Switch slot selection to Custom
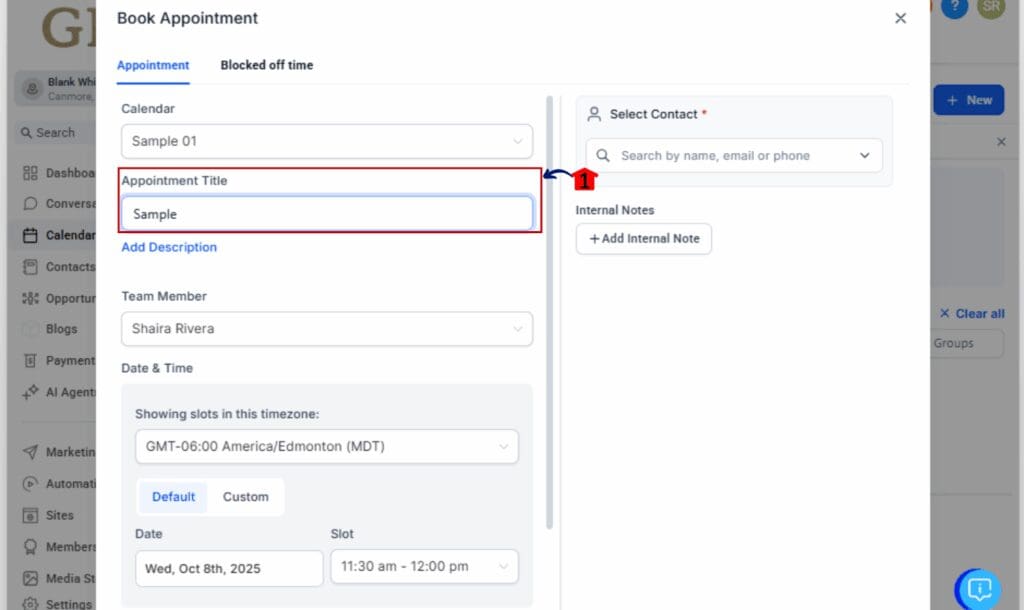1024x610 pixels. pyautogui.click(x=246, y=496)
